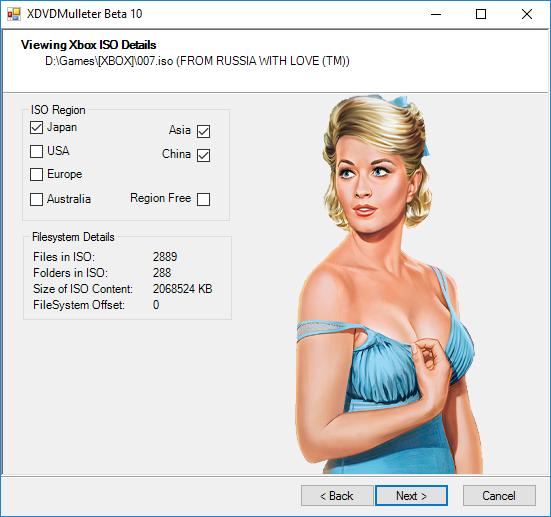Screen dimensions: 551x517
Task: Click the Folders in ISO value 288
Action: point(162,273)
